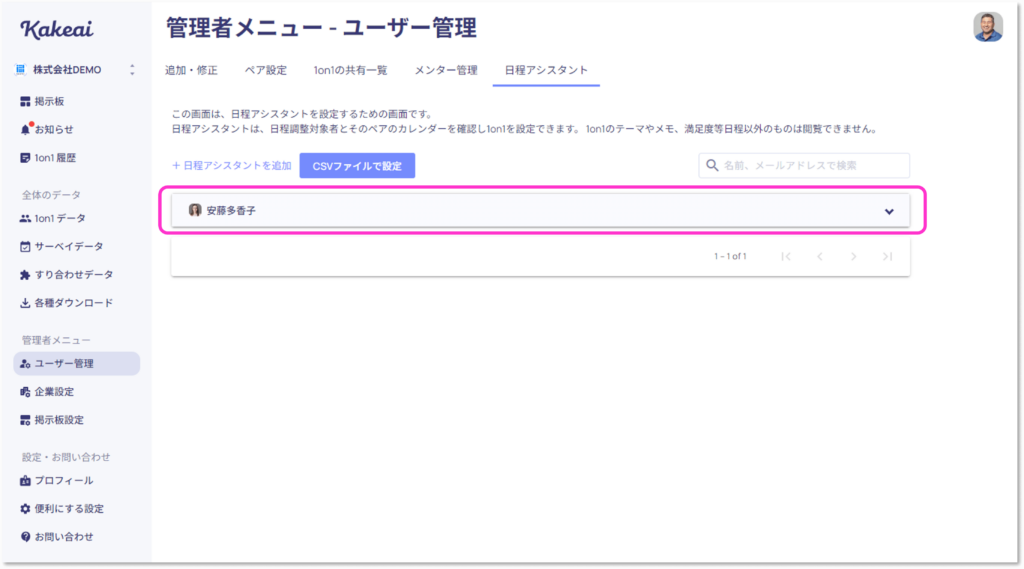This screenshot has width=1024, height=569.
Task: Jump to last page of pagination
Action: click(x=887, y=256)
